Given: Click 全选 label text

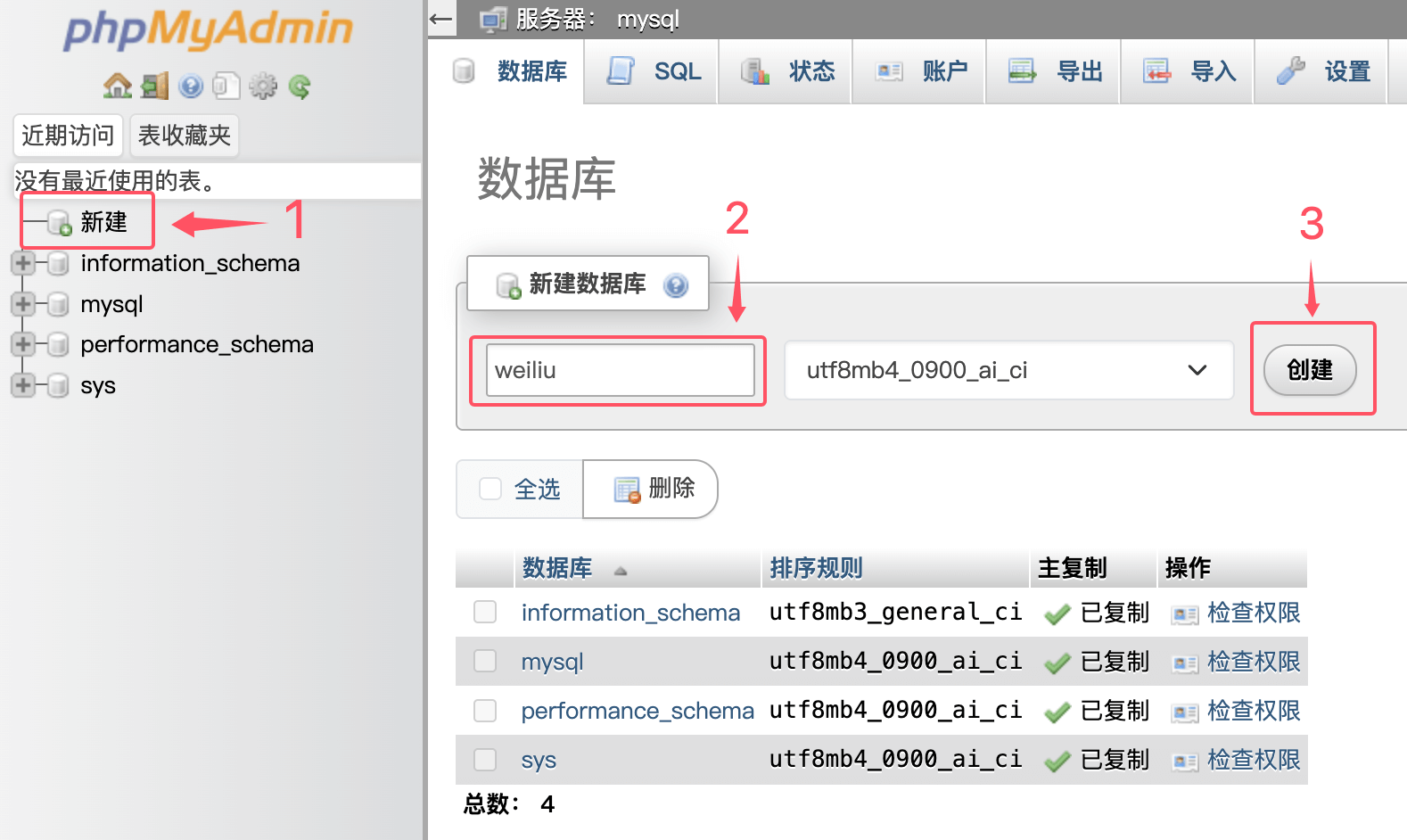Looking at the screenshot, I should point(538,489).
